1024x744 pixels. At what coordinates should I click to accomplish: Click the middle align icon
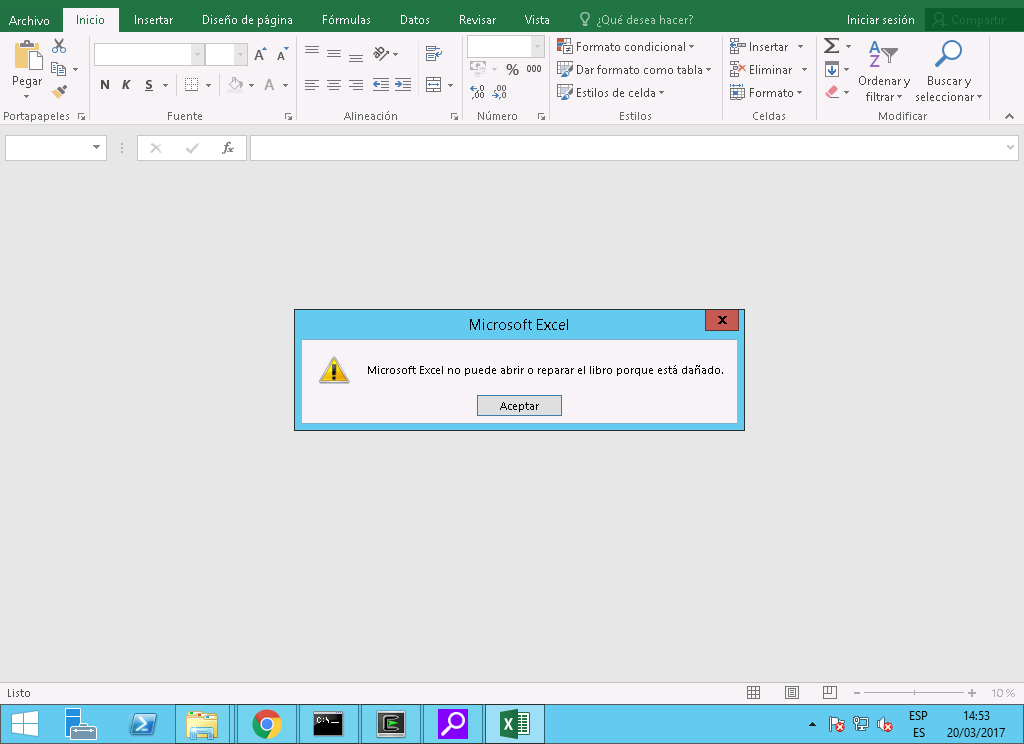point(334,54)
